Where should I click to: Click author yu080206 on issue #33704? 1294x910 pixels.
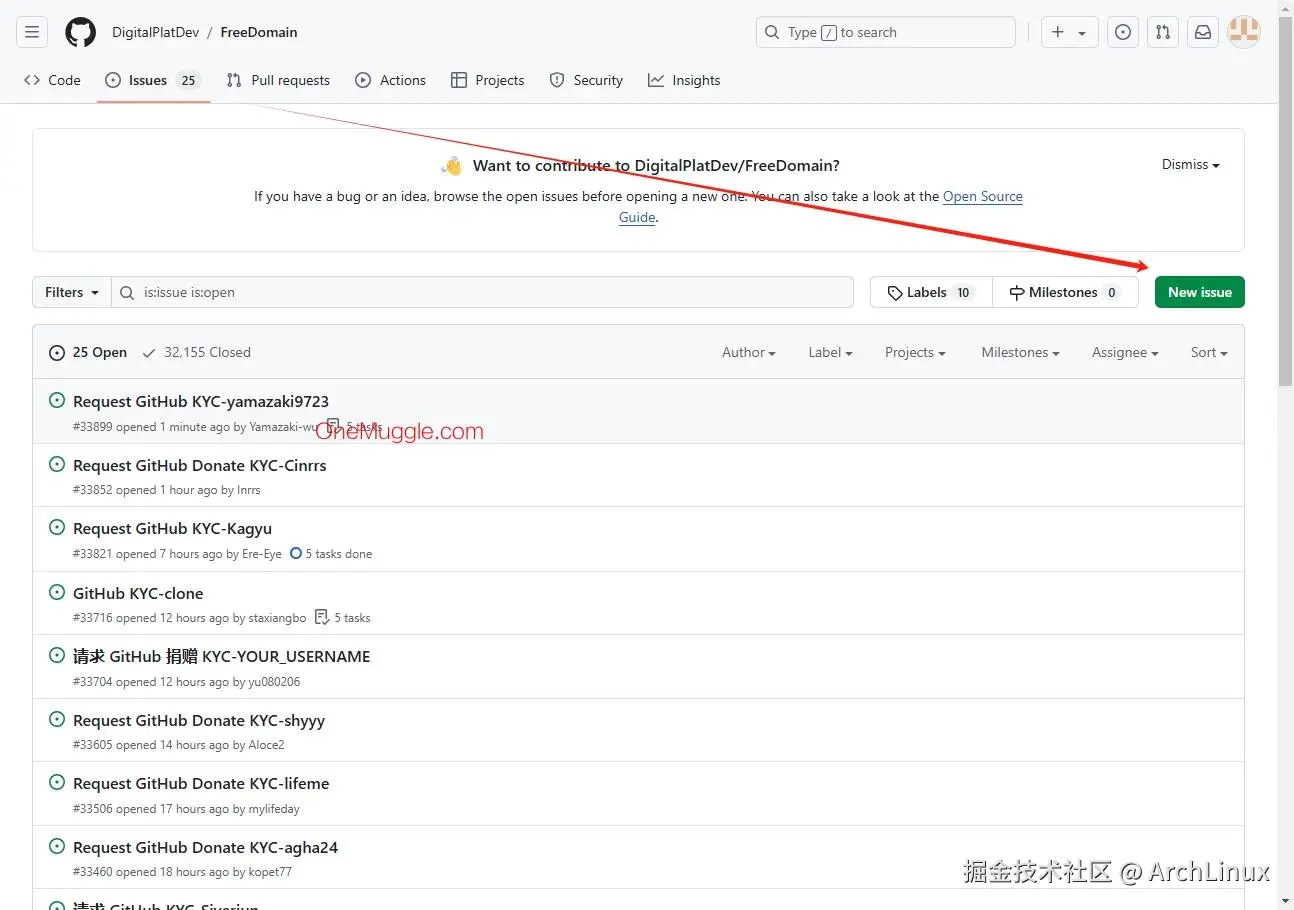[274, 682]
